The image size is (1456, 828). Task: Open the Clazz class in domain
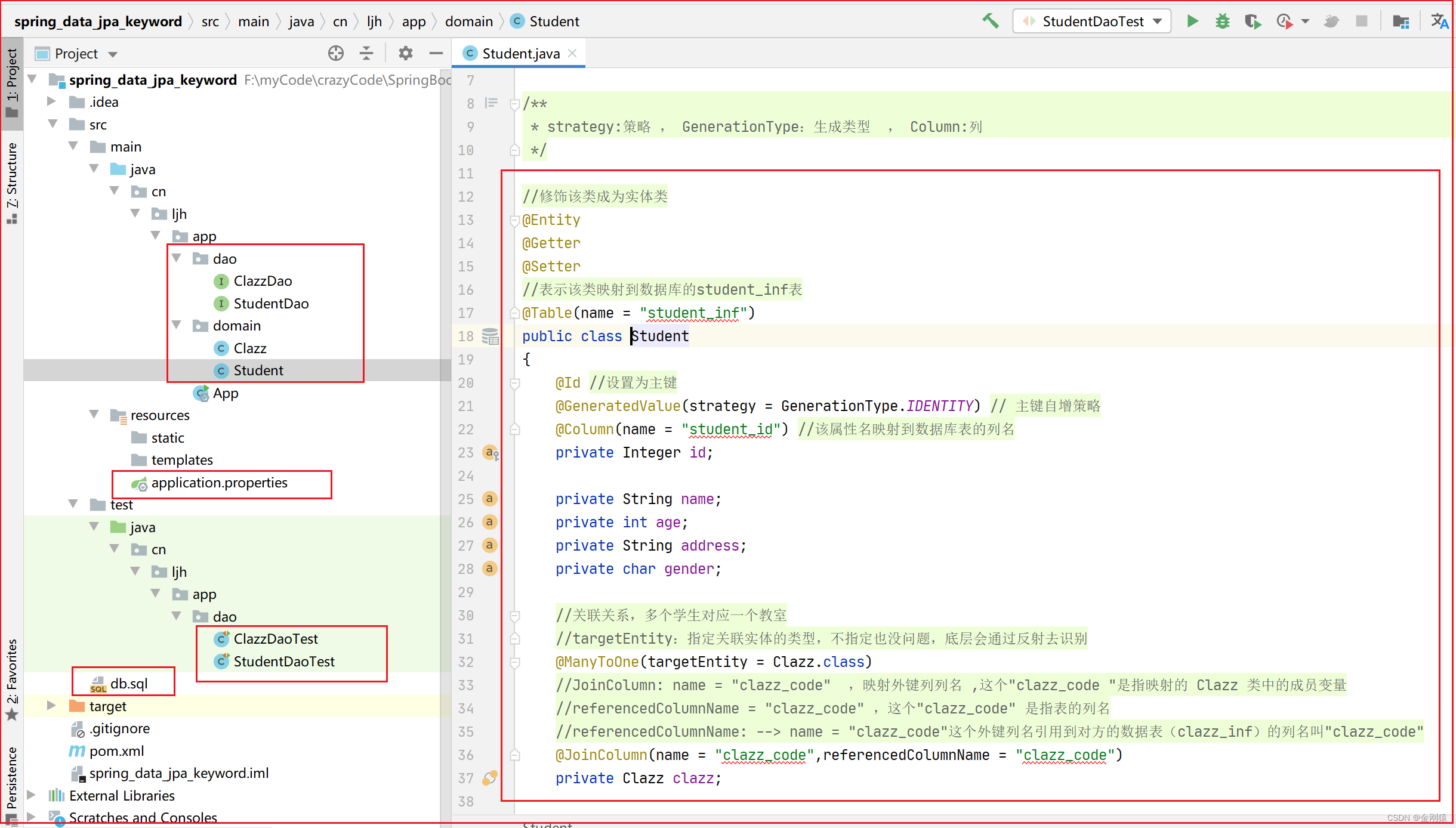click(x=249, y=348)
